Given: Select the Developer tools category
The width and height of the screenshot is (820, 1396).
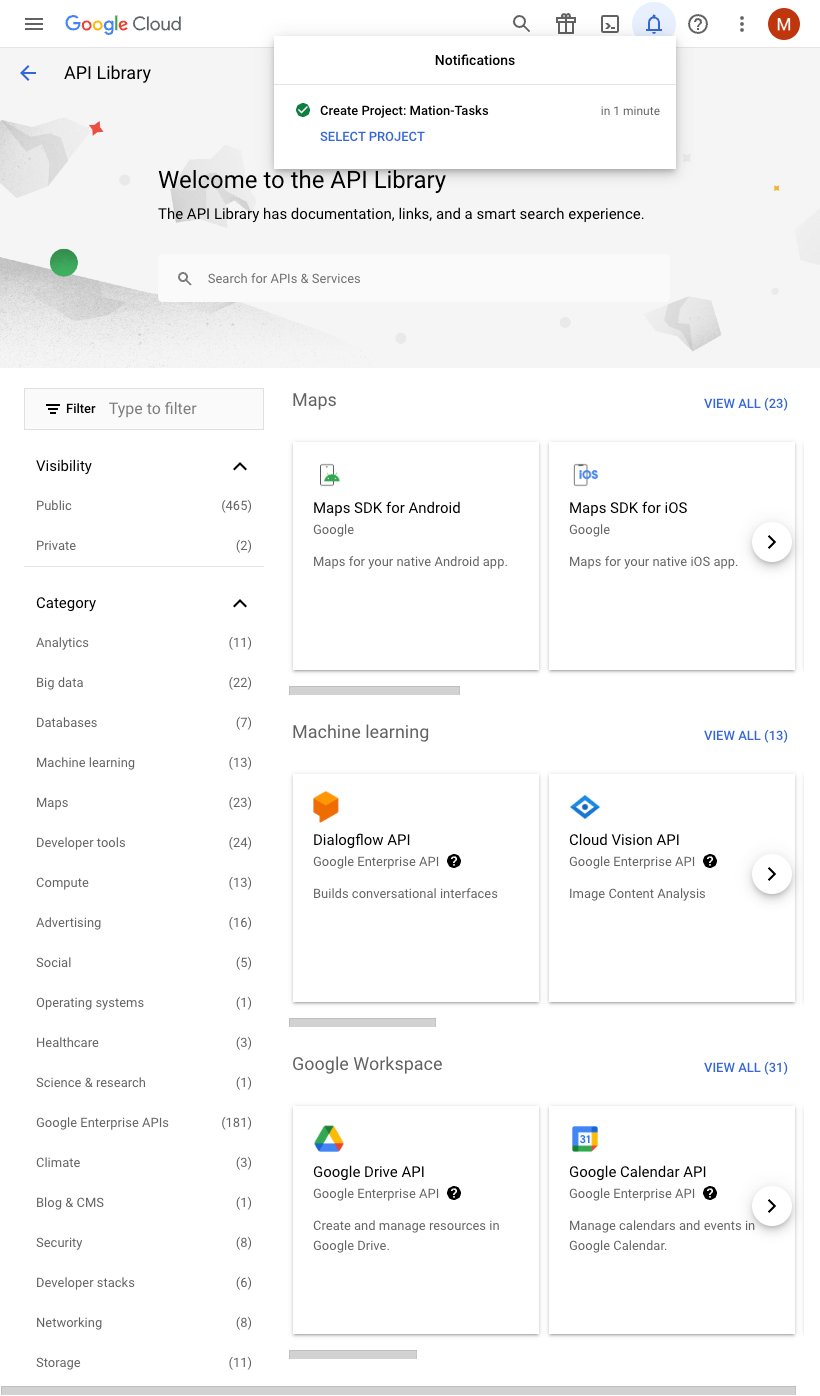Looking at the screenshot, I should click(144, 843).
